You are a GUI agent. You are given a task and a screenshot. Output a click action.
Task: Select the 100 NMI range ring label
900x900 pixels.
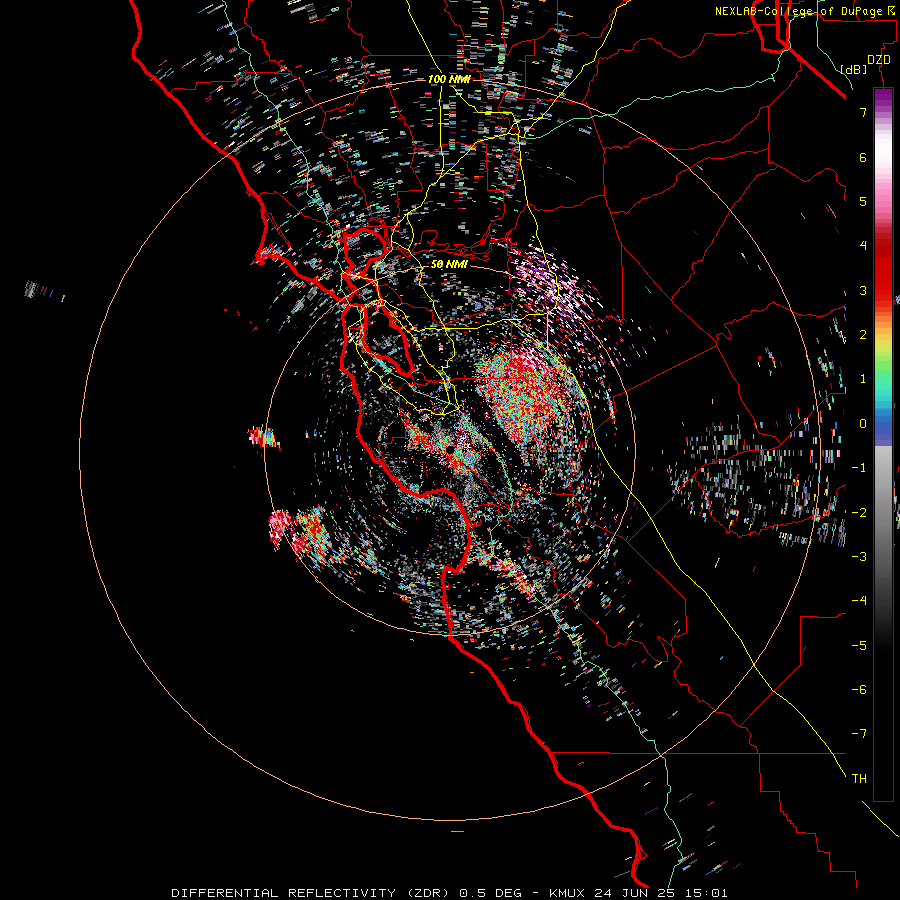coord(449,79)
